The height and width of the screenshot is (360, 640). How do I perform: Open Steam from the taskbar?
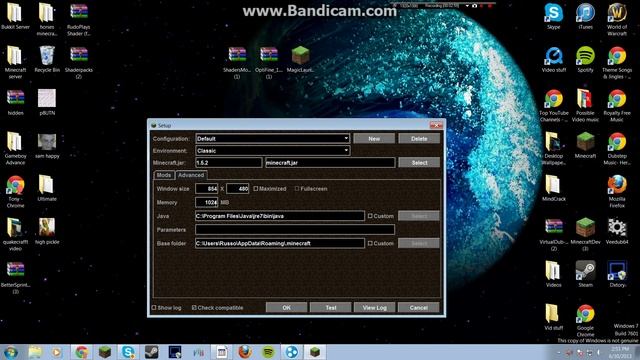pyautogui.click(x=151, y=352)
